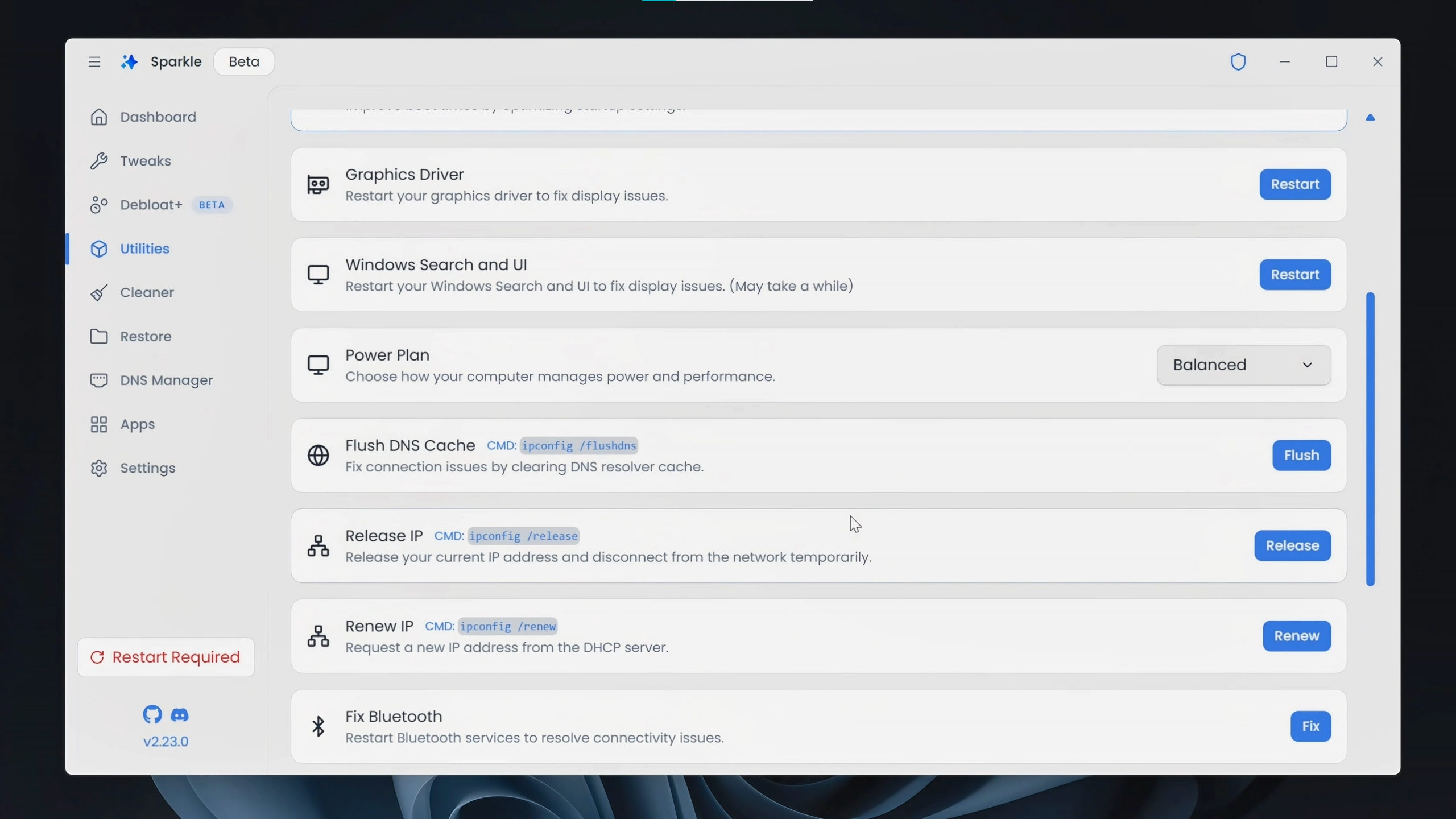Screen dimensions: 1456x819
Task: Click the ipconfig /release command text
Action: [523, 536]
